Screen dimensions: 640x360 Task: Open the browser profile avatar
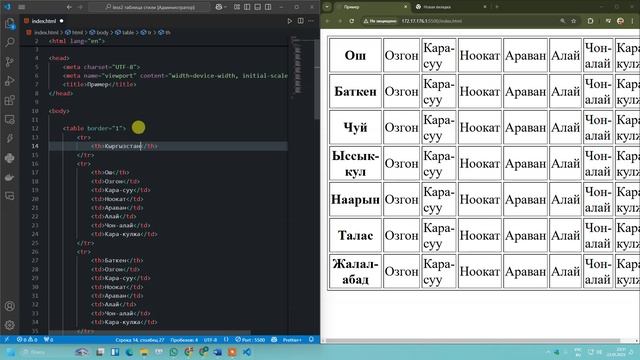[x=620, y=21]
